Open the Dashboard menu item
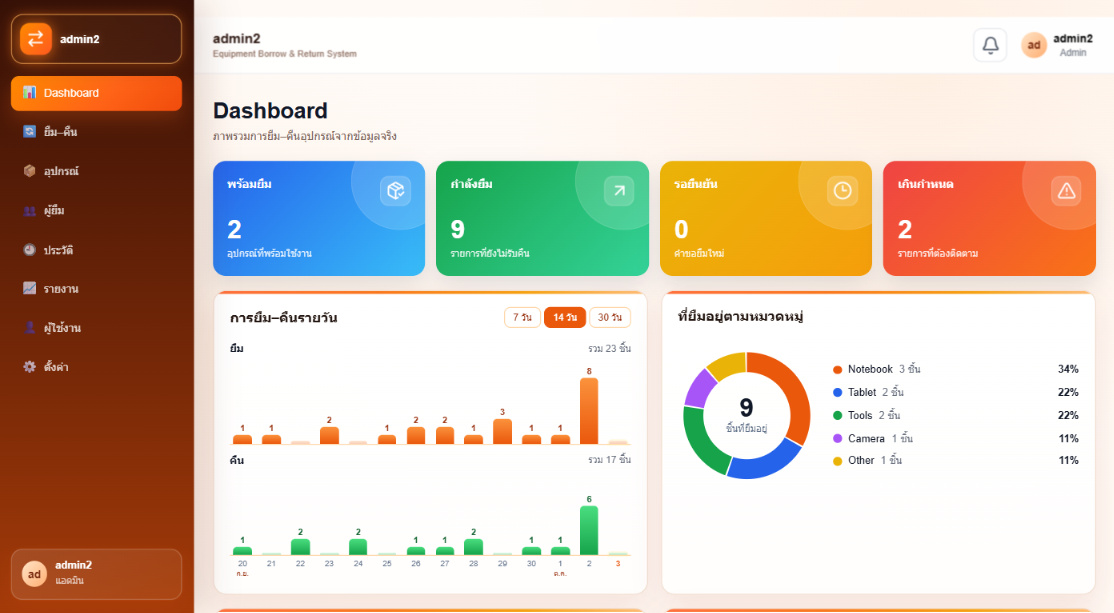1114x613 pixels. tap(97, 93)
